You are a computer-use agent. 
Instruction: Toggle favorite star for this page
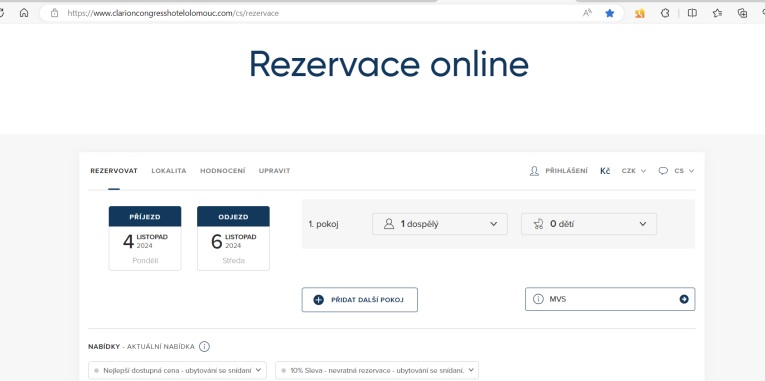coord(609,13)
